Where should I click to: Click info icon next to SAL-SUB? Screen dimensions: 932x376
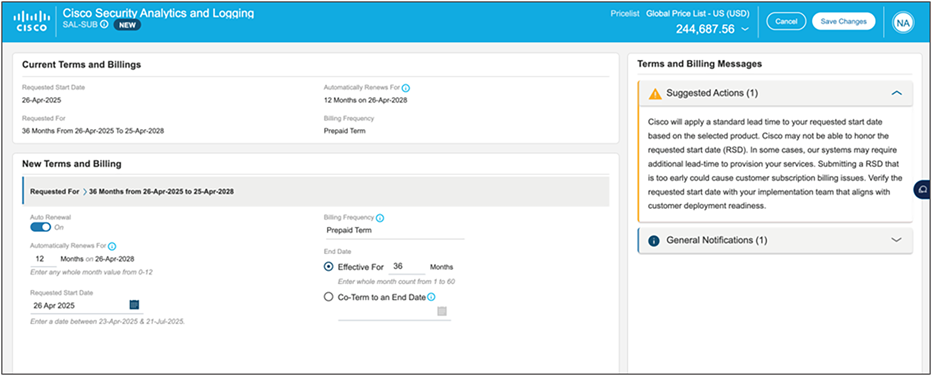[x=105, y=25]
